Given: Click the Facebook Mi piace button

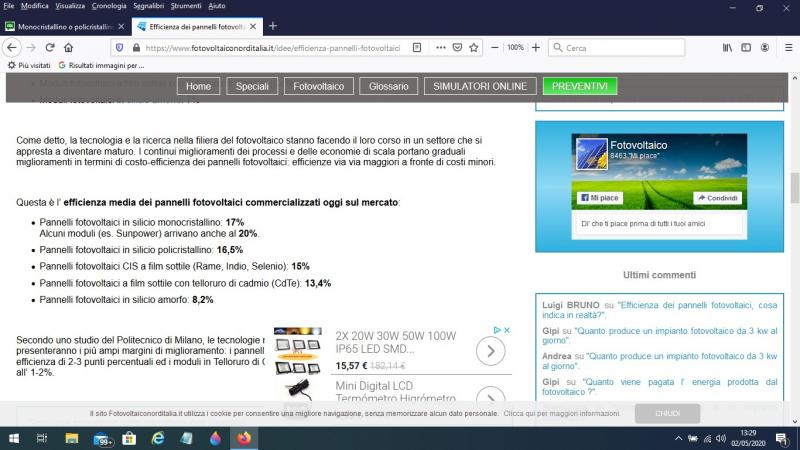Looking at the screenshot, I should 598,198.
